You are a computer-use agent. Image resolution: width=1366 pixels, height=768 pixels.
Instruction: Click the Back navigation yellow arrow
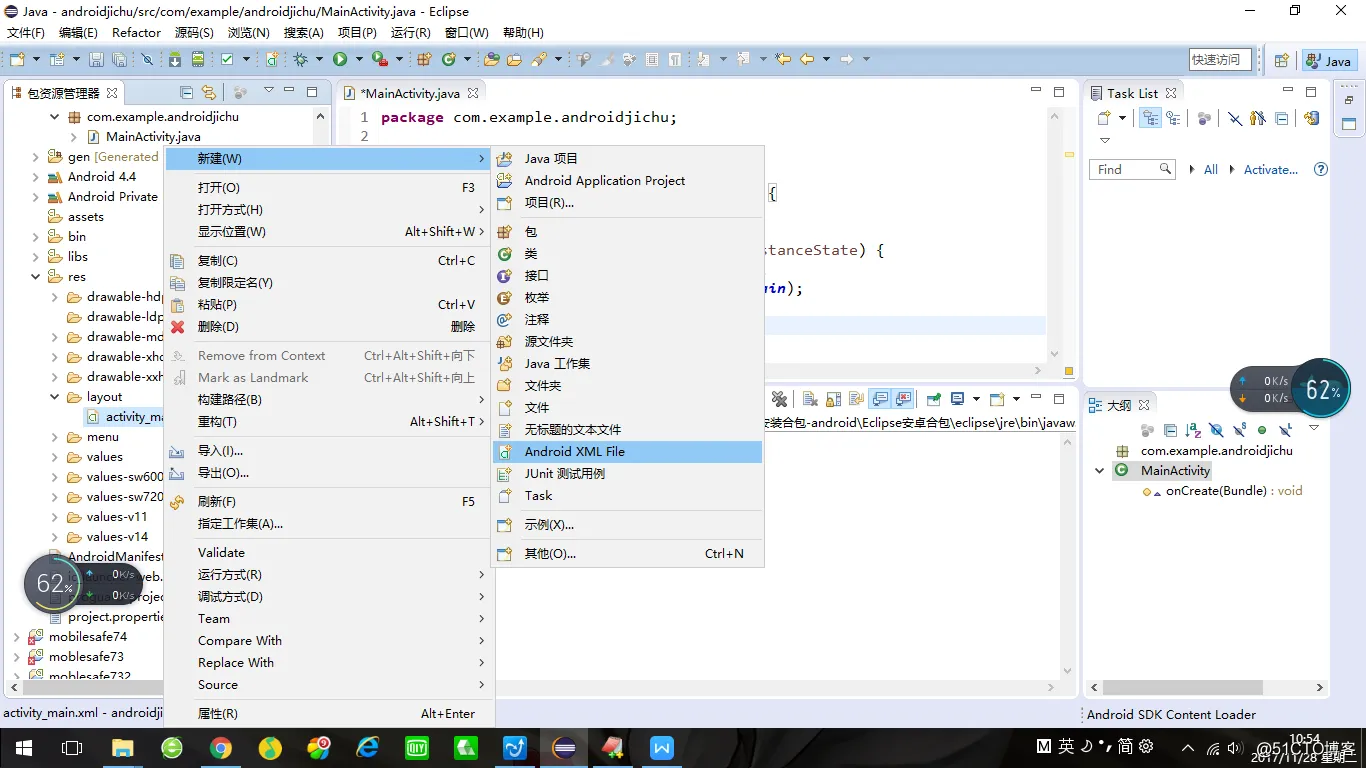pos(806,60)
